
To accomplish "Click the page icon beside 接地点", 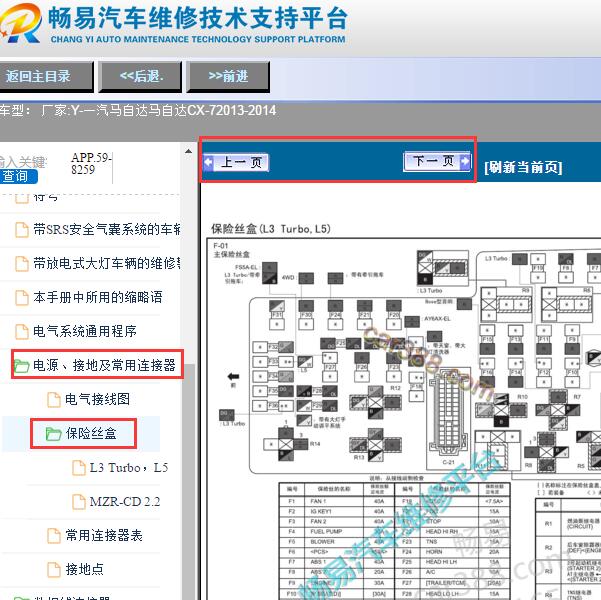I will (x=54, y=569).
